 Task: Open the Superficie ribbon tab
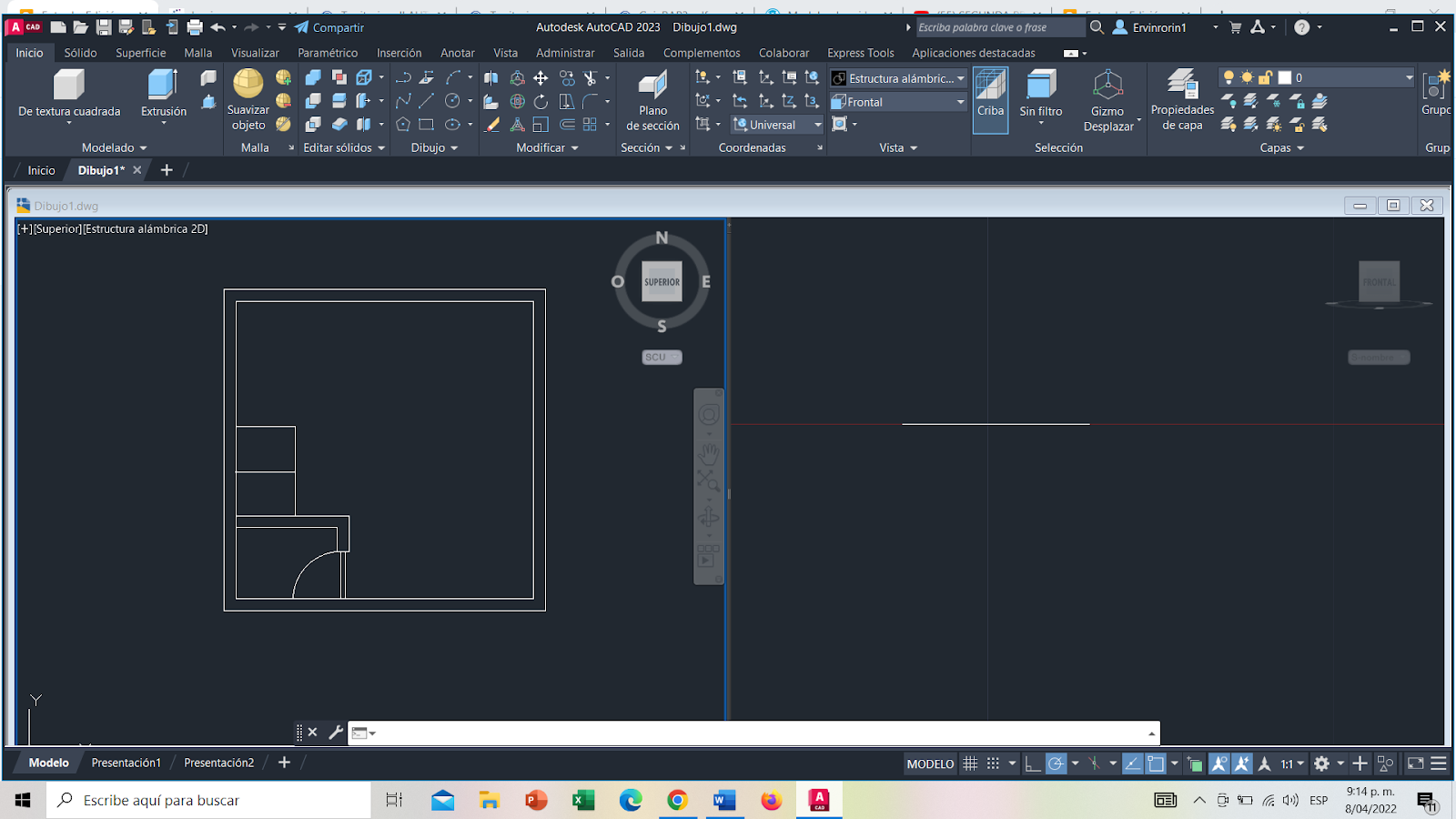pyautogui.click(x=140, y=53)
